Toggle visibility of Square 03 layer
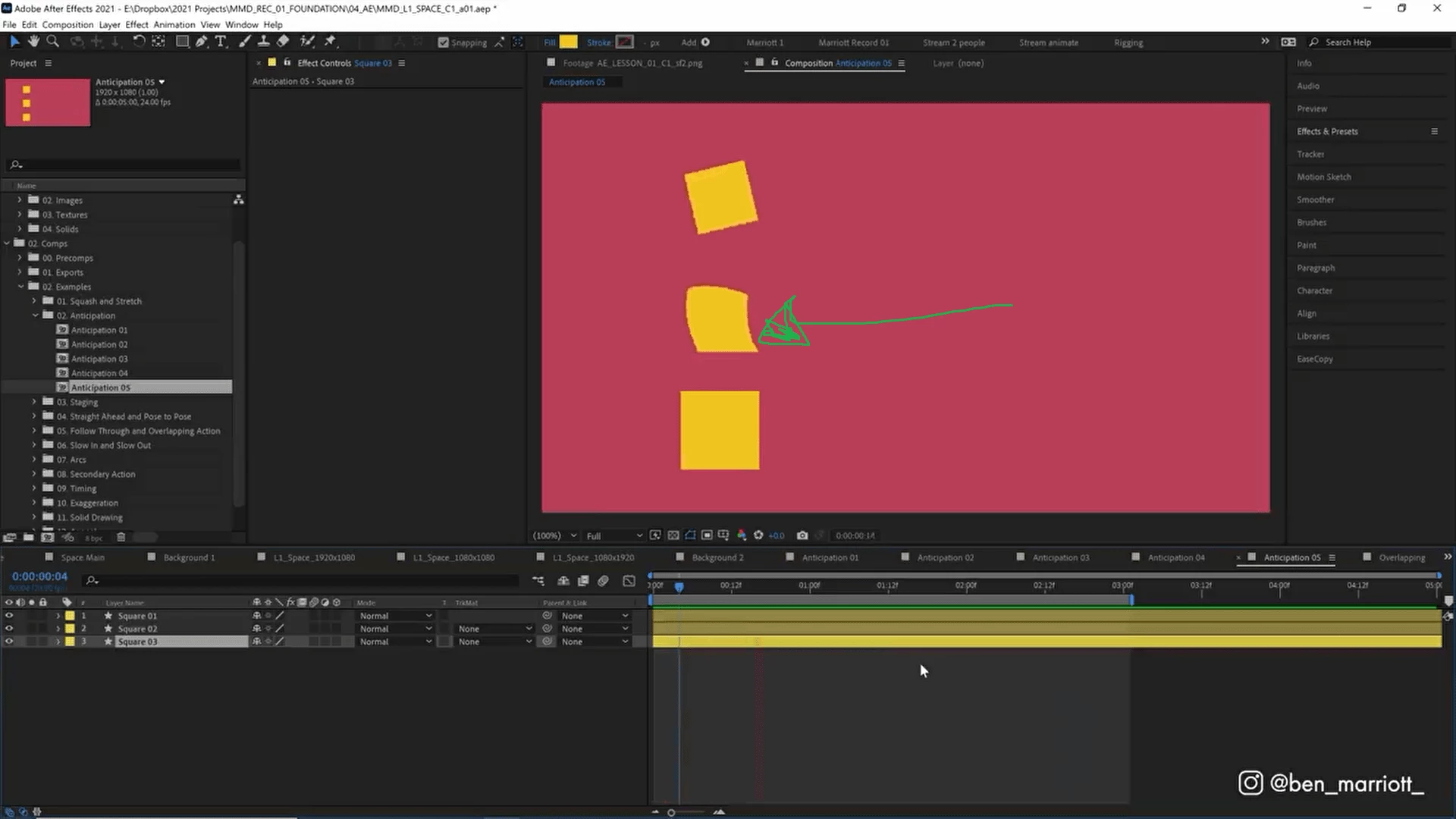 (9, 642)
